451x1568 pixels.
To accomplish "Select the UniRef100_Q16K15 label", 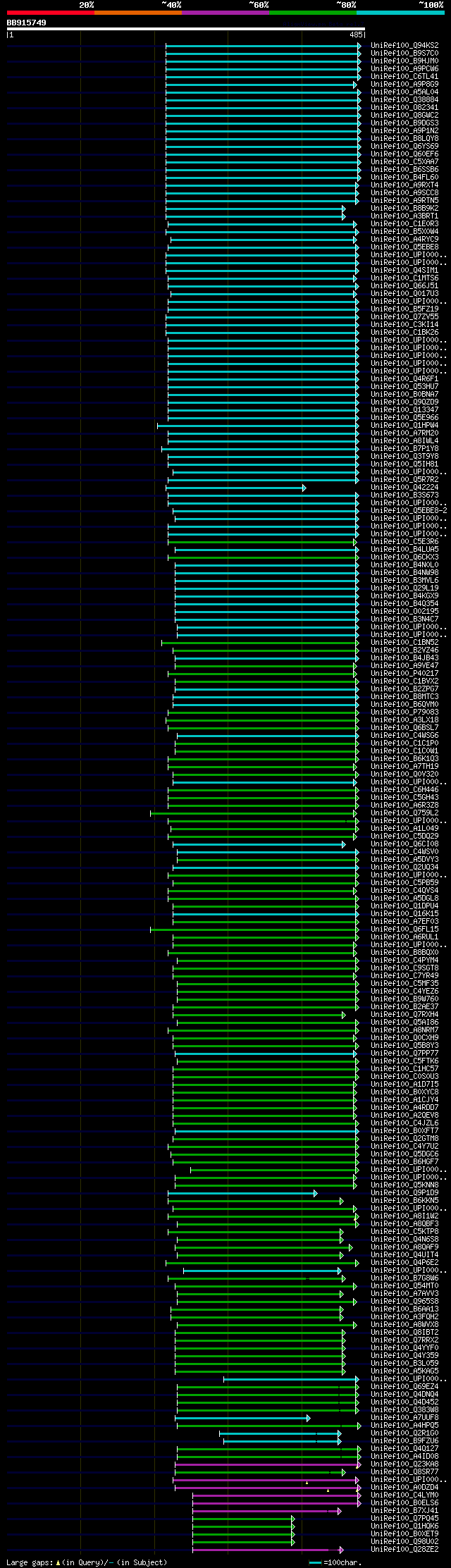I will coord(404,913).
